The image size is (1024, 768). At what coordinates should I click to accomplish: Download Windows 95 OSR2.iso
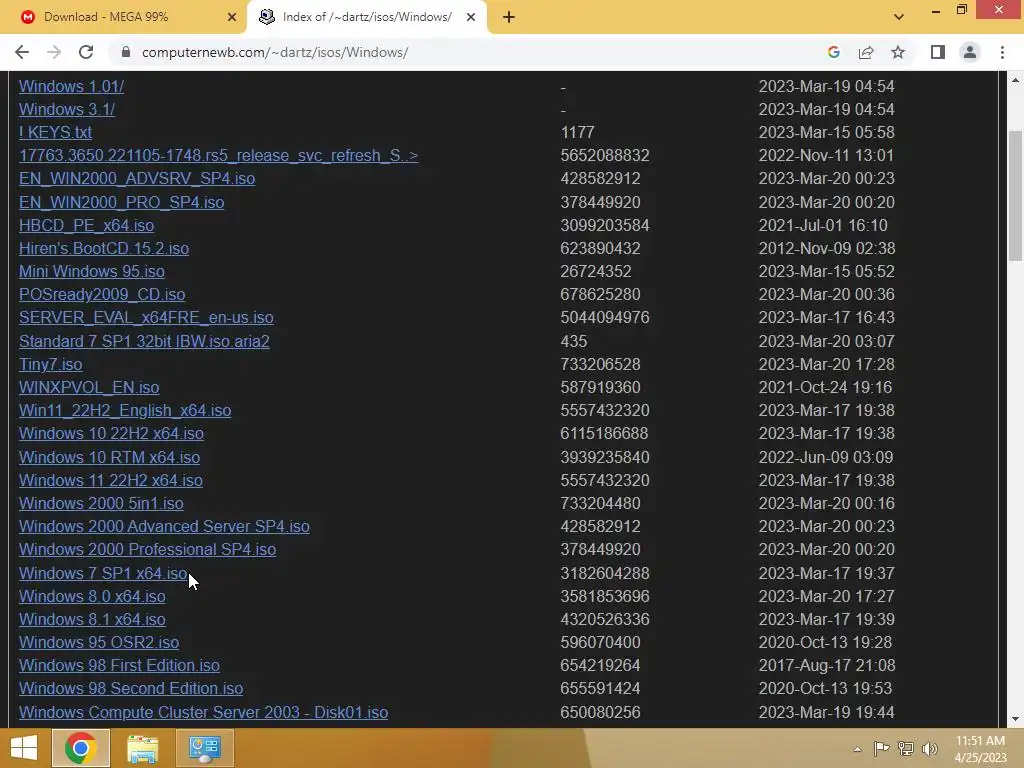(99, 642)
